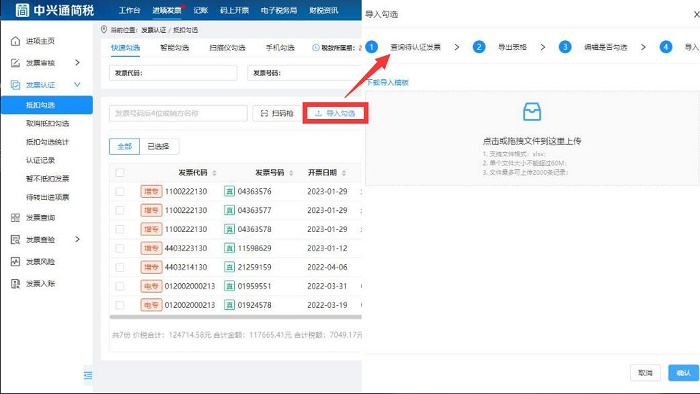This screenshot has width=700, height=394.
Task: Check the row for invoice 04363576
Action: coord(120,191)
